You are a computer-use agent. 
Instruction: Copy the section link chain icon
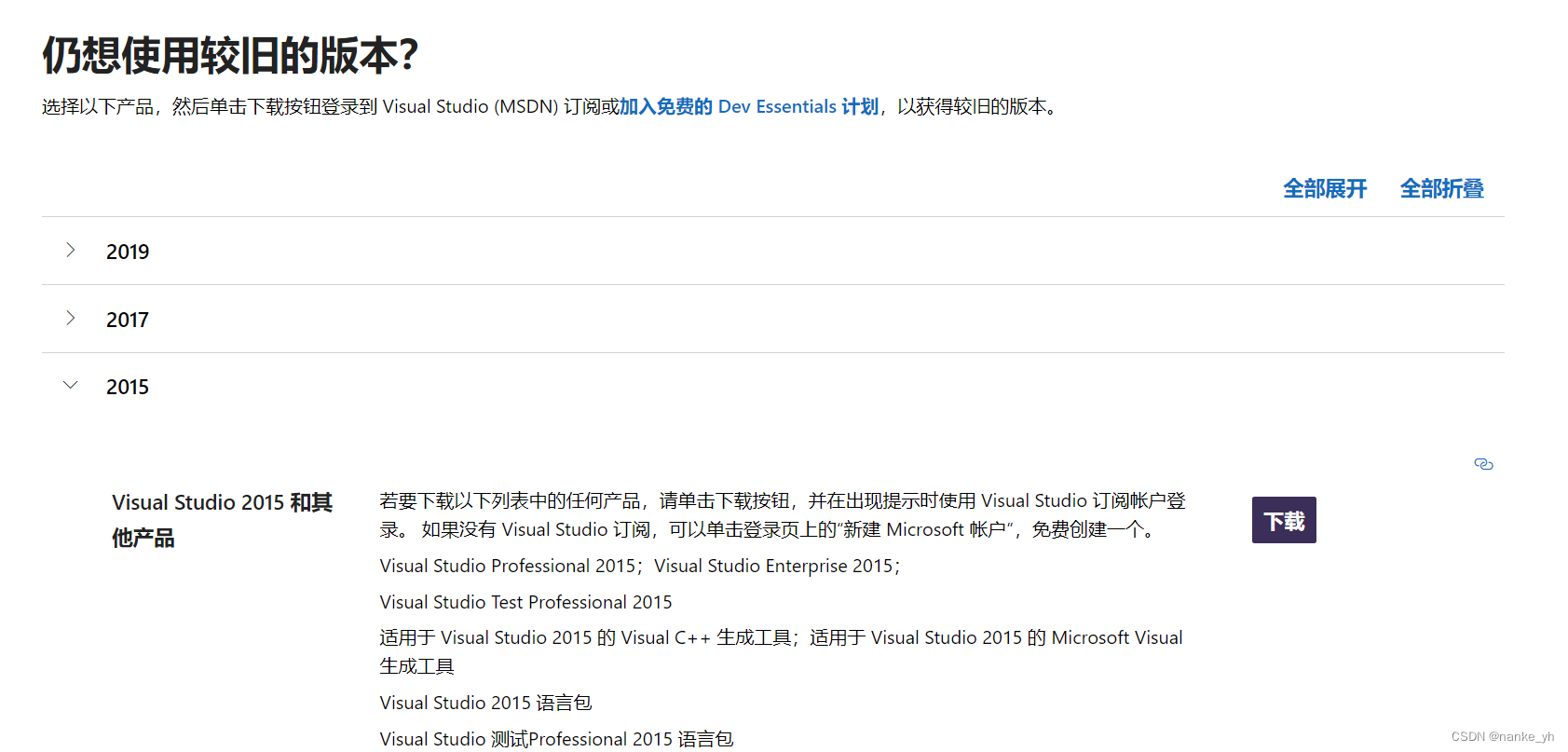pyautogui.click(x=1483, y=464)
